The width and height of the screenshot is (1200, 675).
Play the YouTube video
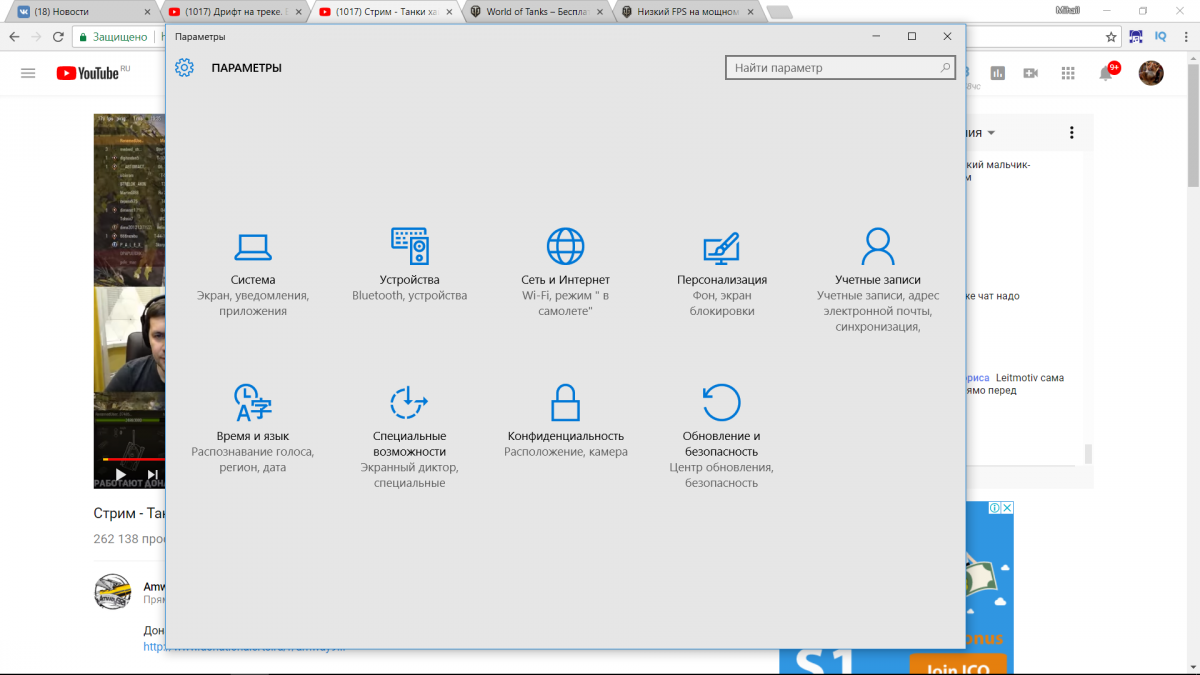pyautogui.click(x=120, y=474)
